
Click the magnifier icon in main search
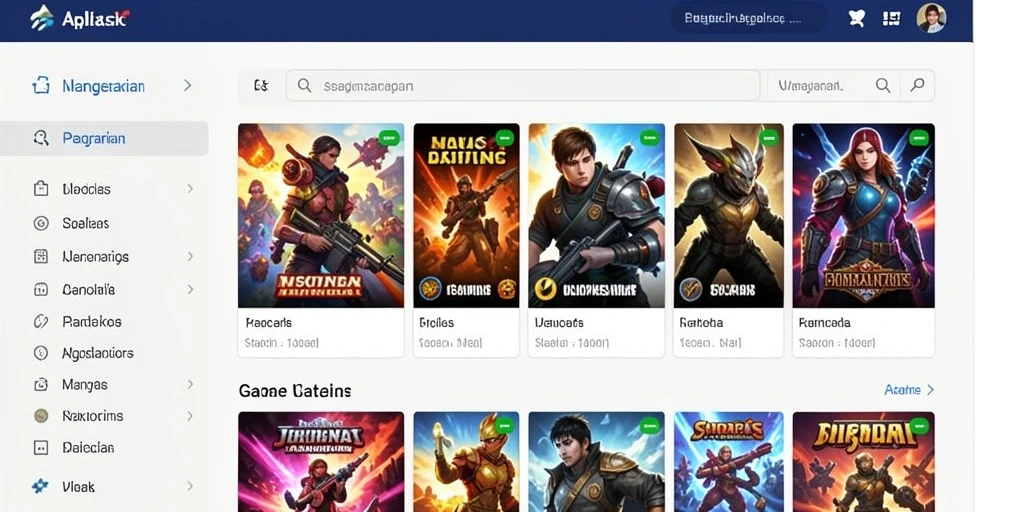(x=304, y=86)
